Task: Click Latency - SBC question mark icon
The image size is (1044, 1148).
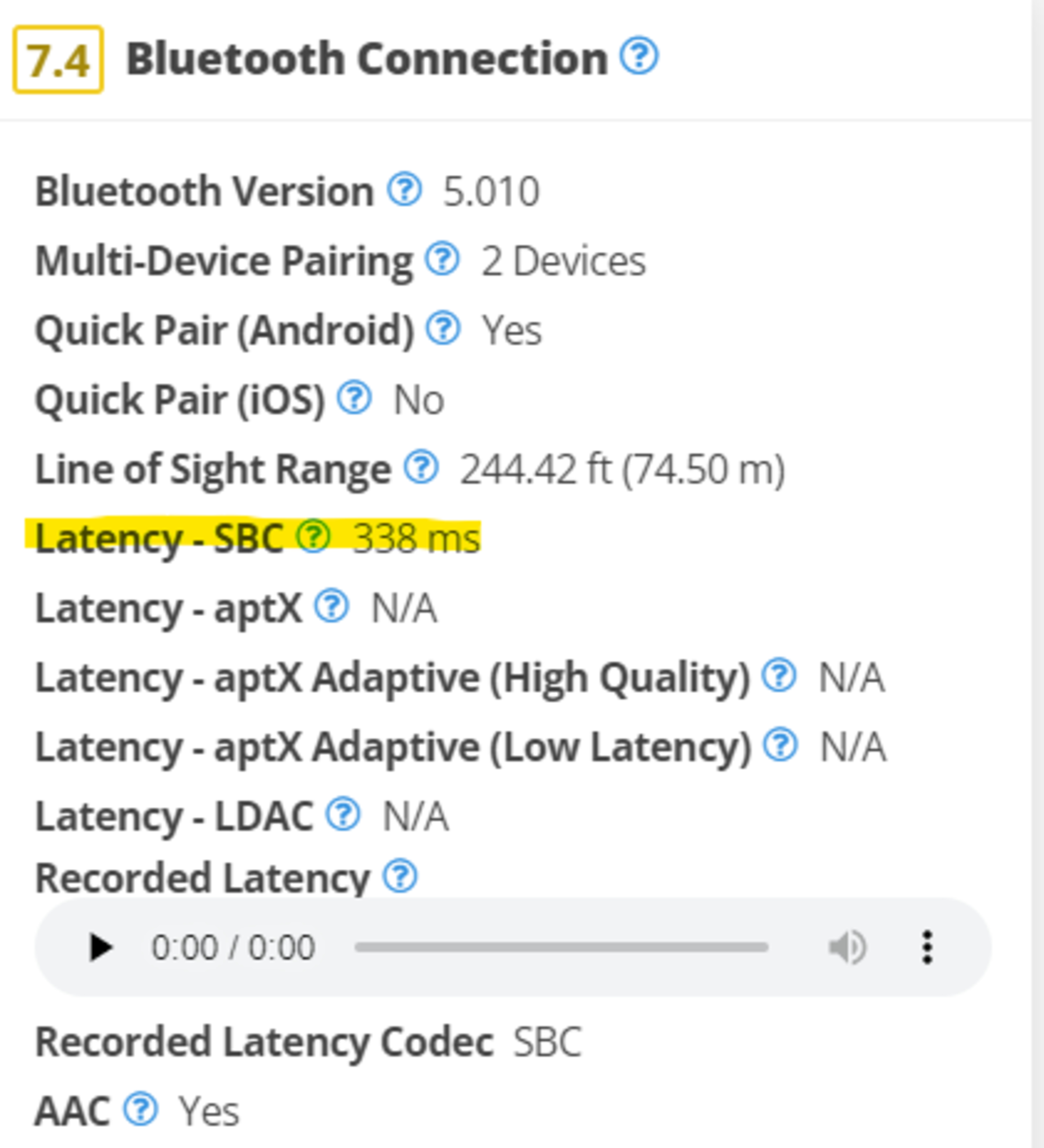Action: pos(313,536)
